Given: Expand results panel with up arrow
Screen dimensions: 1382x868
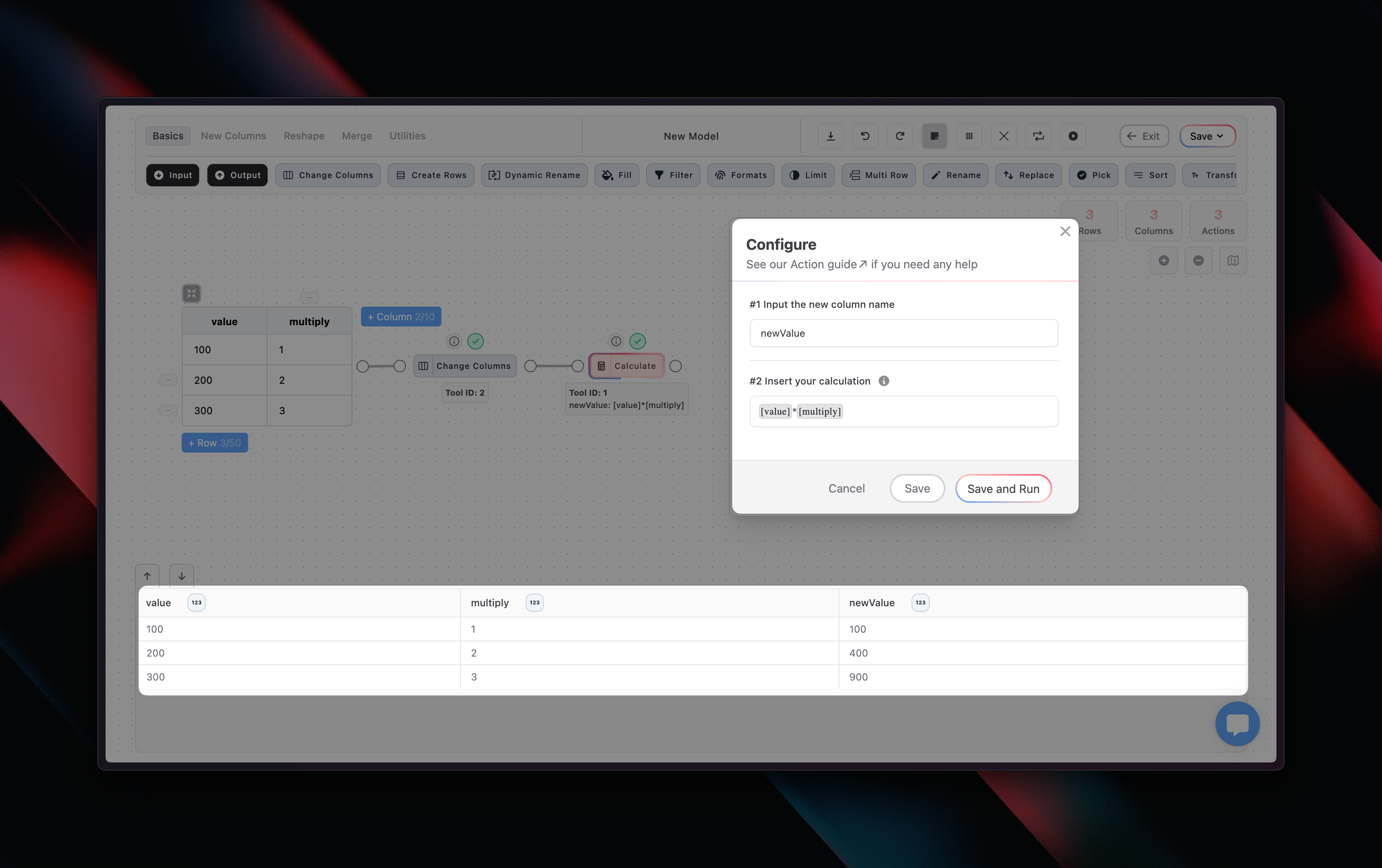Looking at the screenshot, I should tap(147, 576).
